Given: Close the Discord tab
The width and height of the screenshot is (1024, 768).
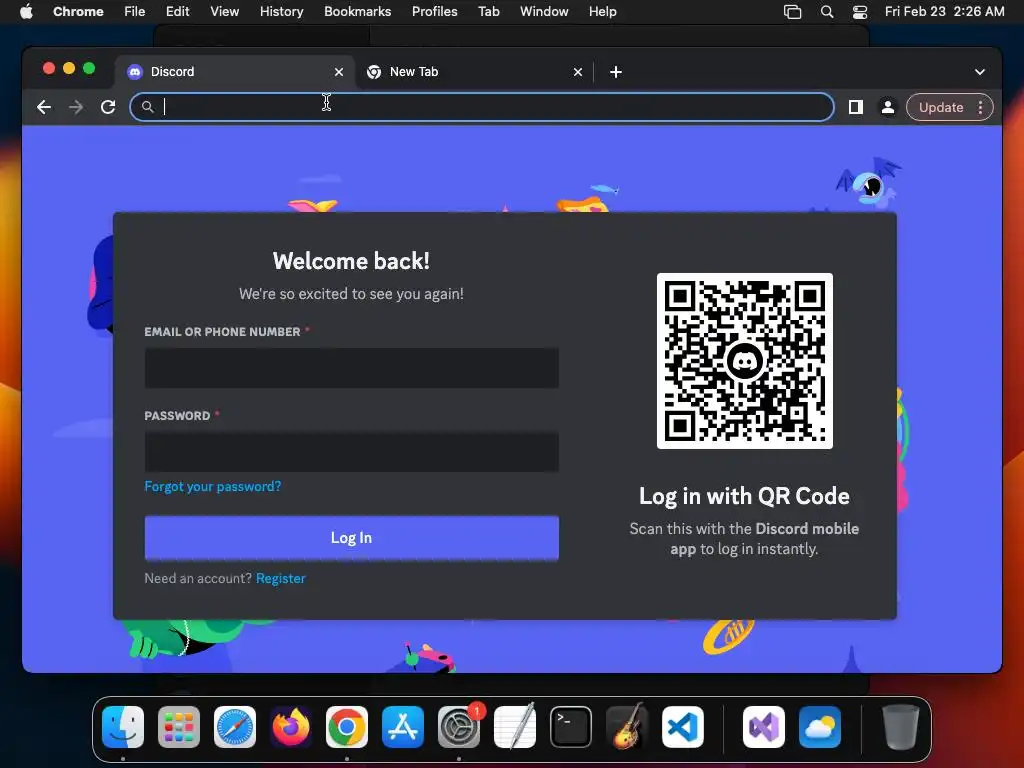Looking at the screenshot, I should [x=339, y=72].
